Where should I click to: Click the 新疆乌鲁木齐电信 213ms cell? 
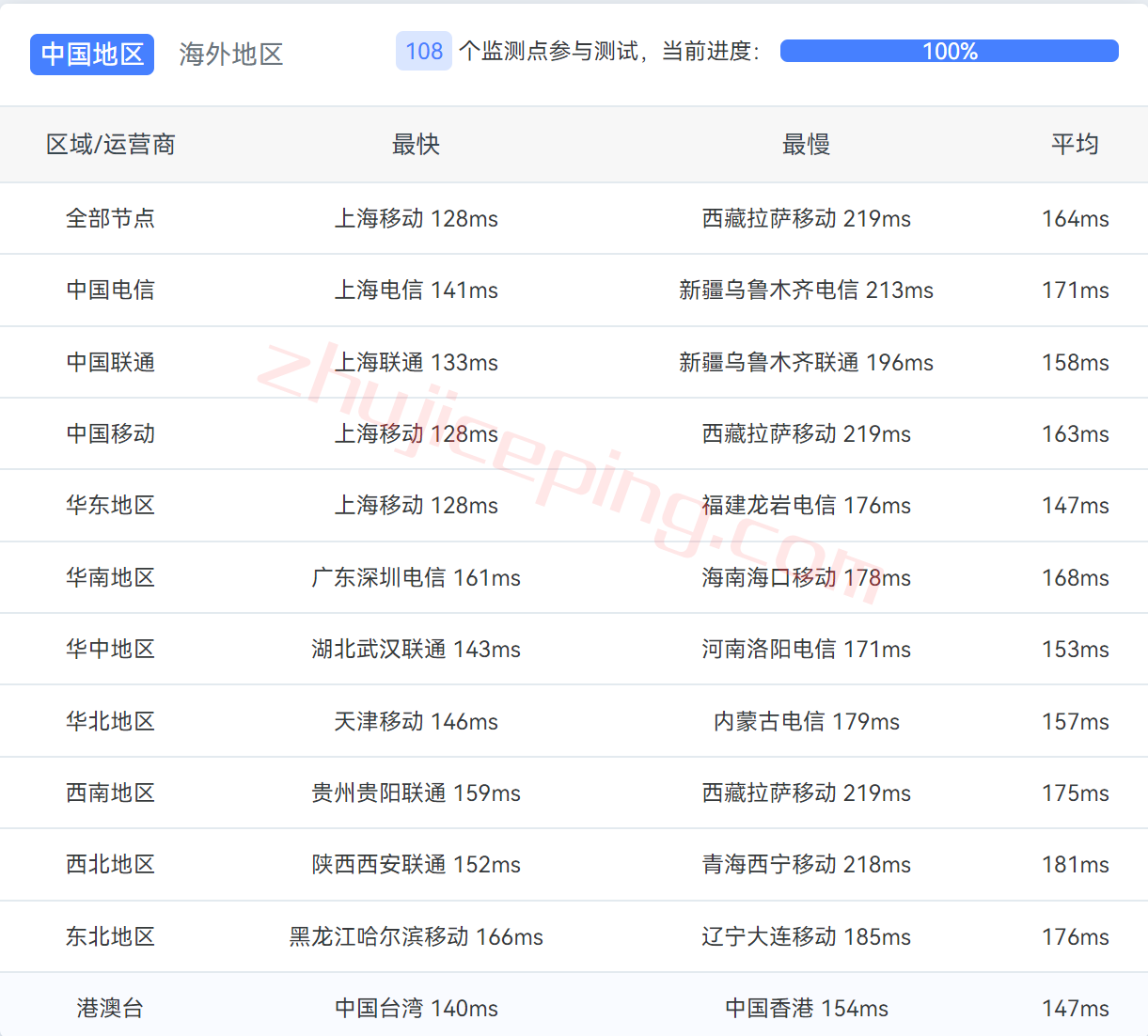(807, 290)
